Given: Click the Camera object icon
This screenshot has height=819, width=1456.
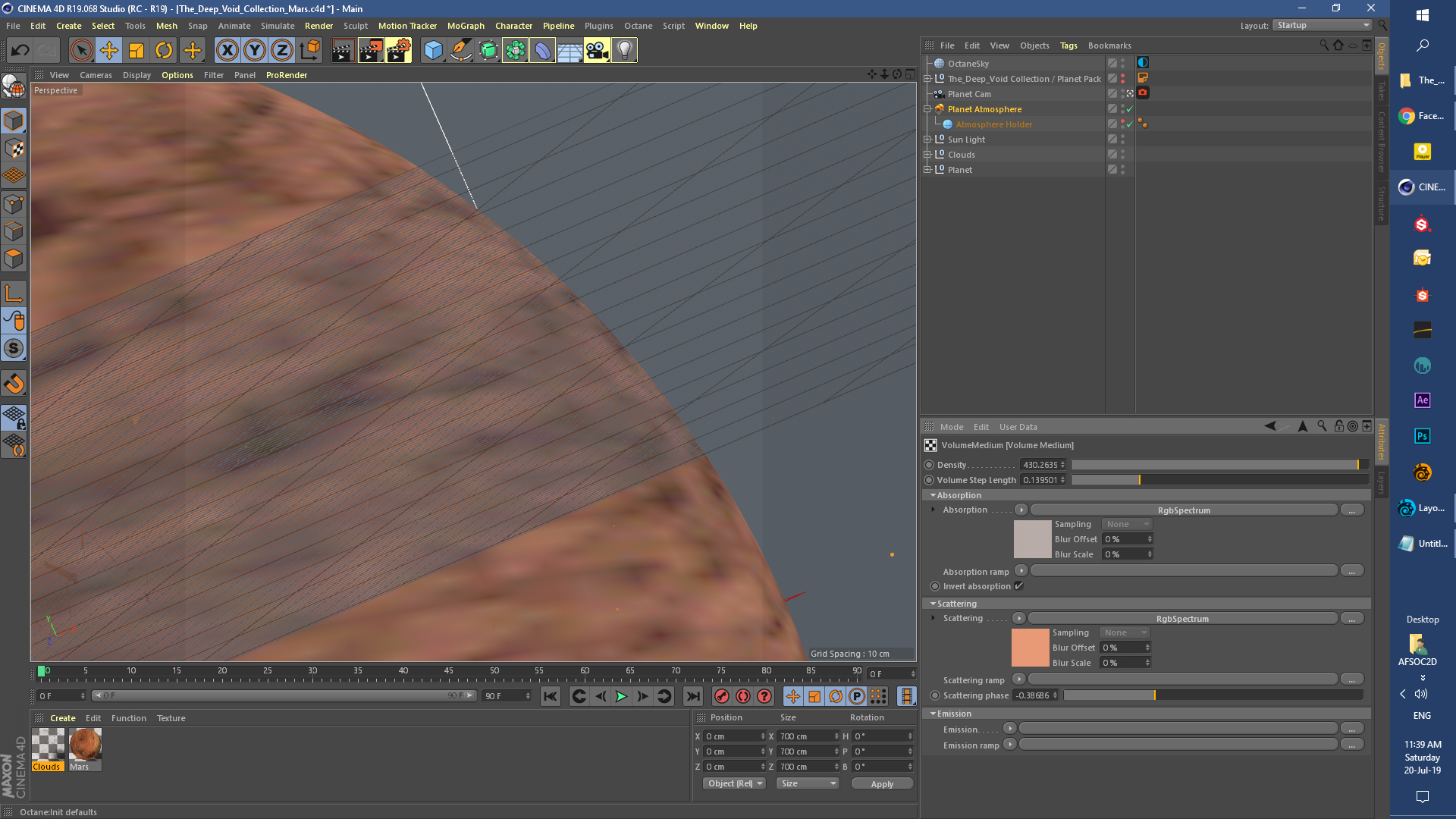Looking at the screenshot, I should tap(597, 51).
